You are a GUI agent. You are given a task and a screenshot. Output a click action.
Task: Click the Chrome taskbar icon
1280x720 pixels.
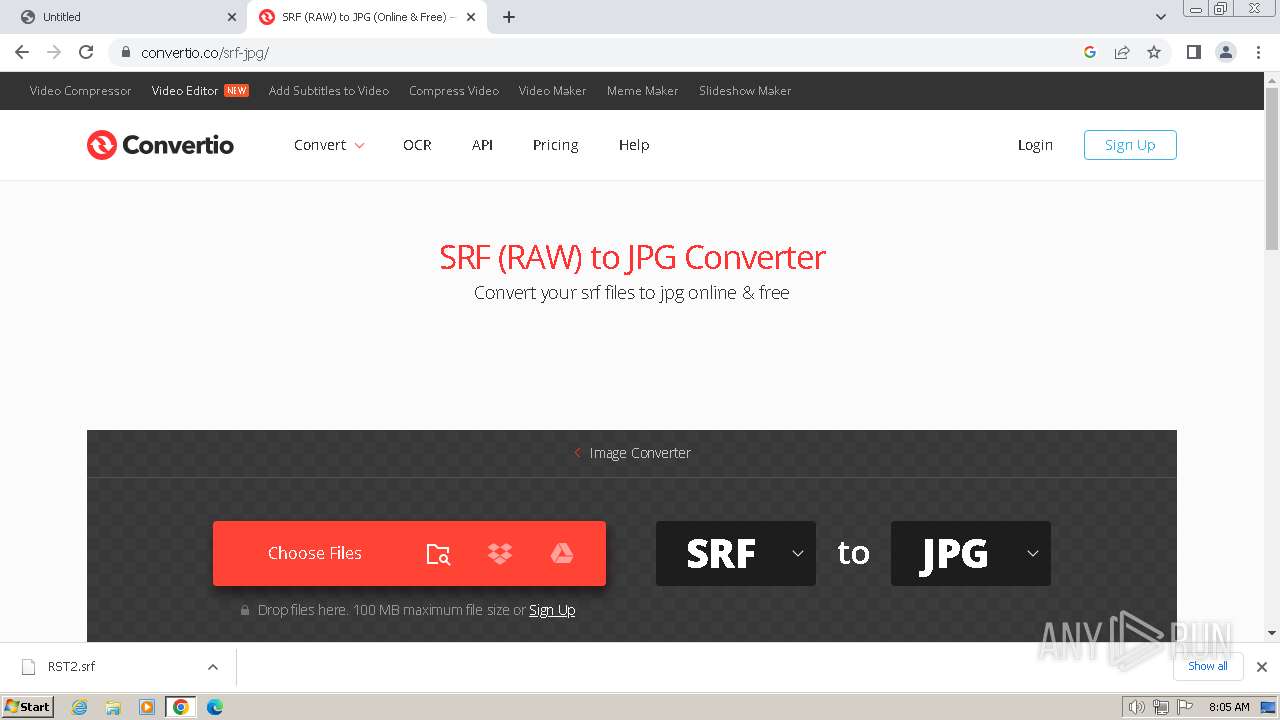click(181, 707)
